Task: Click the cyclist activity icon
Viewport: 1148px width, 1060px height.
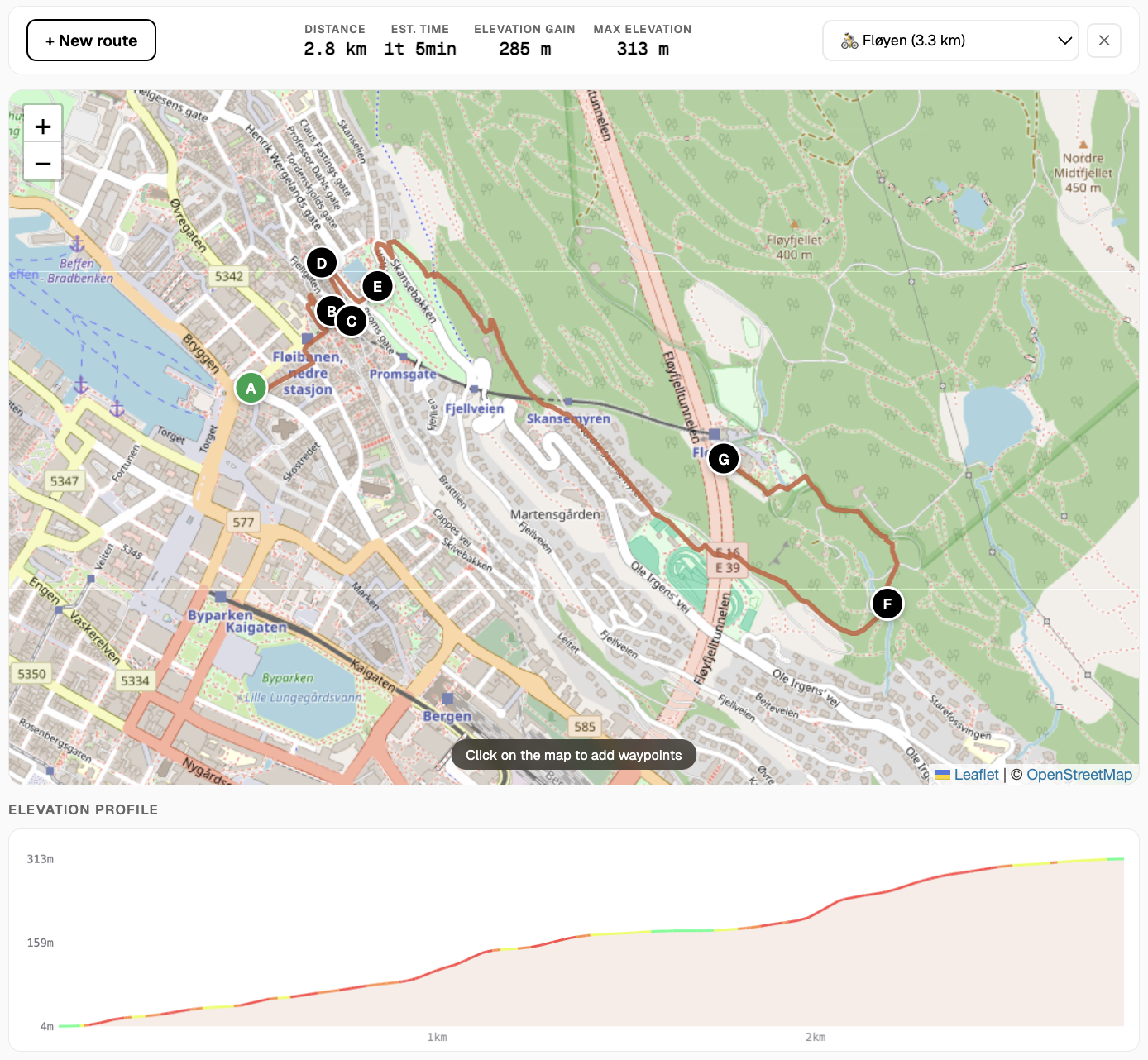Action: (848, 40)
